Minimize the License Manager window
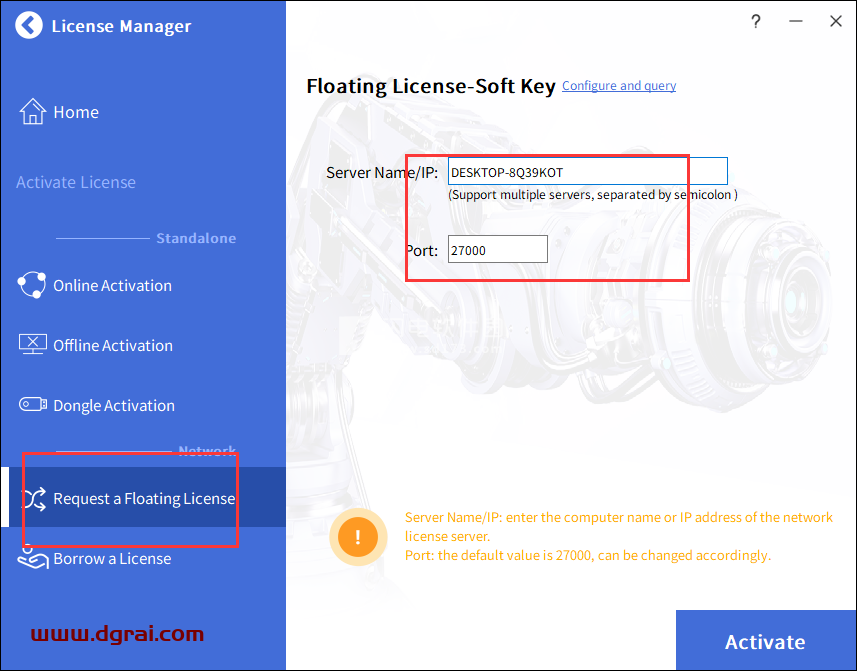The image size is (857, 671). coord(796,21)
